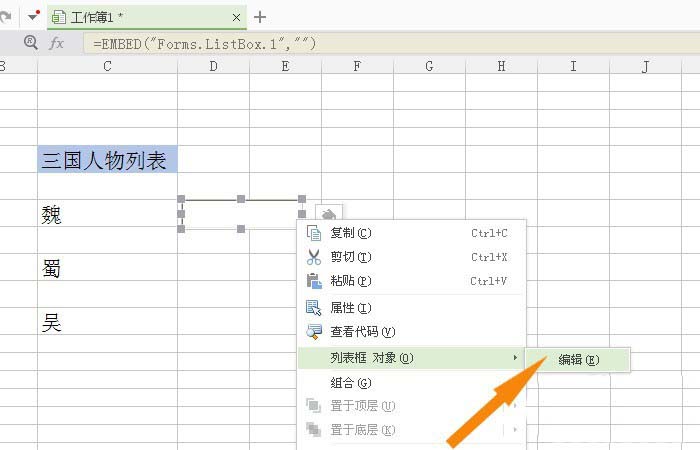The height and width of the screenshot is (450, 700).
Task: Click the View Code (查看代码) icon
Action: [314, 332]
